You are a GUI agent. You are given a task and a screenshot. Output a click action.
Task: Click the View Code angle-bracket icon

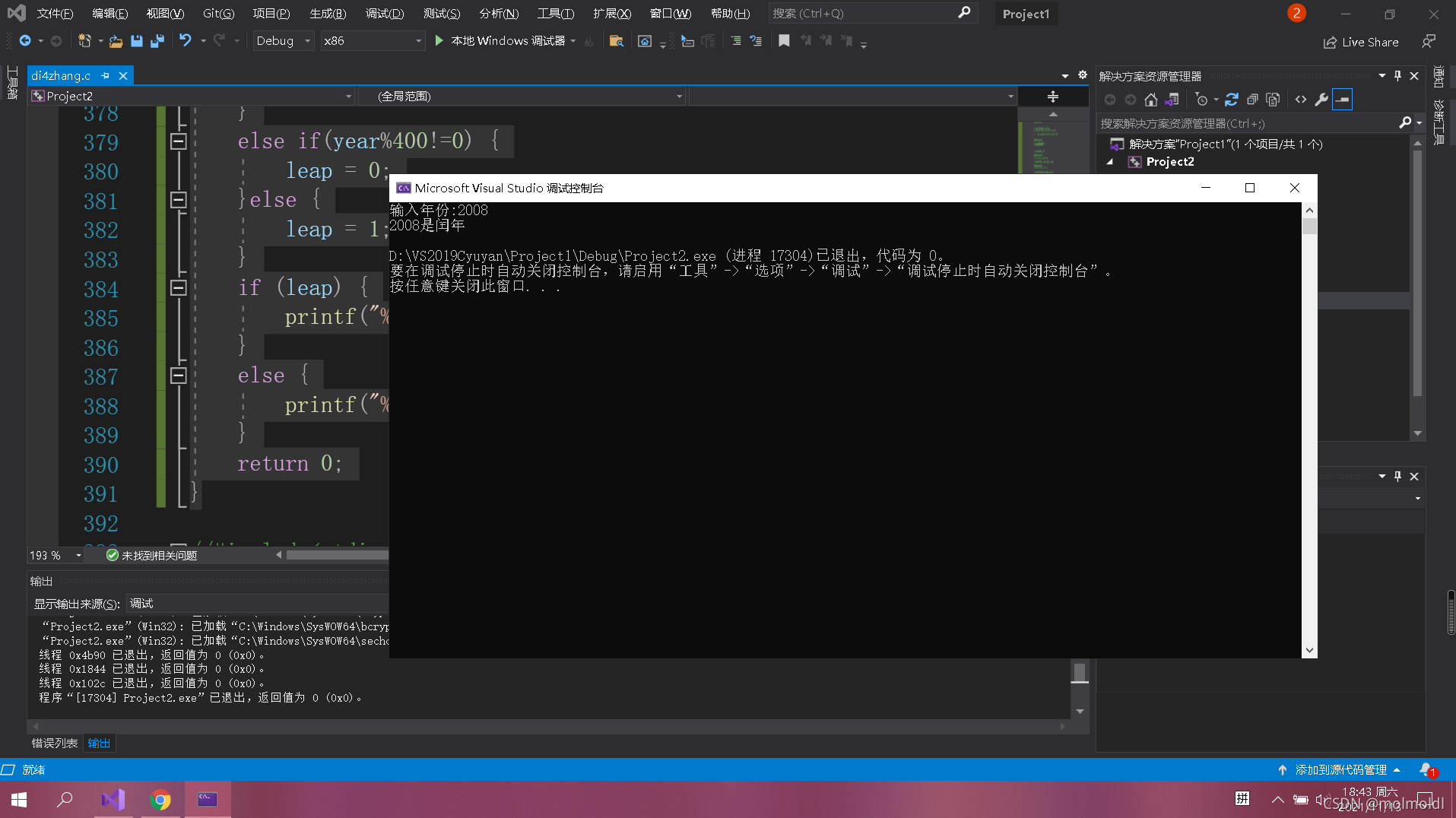point(1301,100)
